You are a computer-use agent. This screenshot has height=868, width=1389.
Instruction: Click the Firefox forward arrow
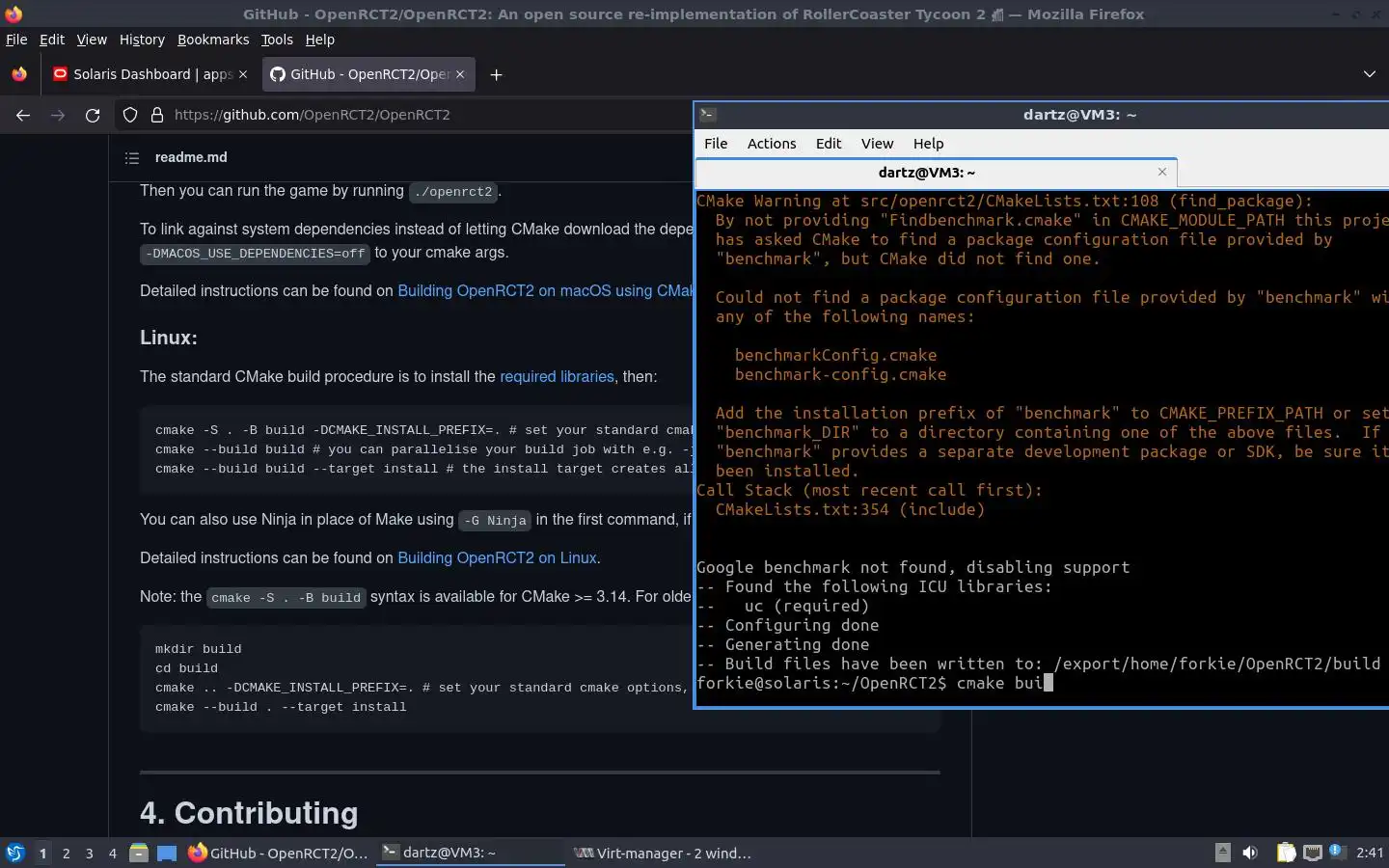58,115
